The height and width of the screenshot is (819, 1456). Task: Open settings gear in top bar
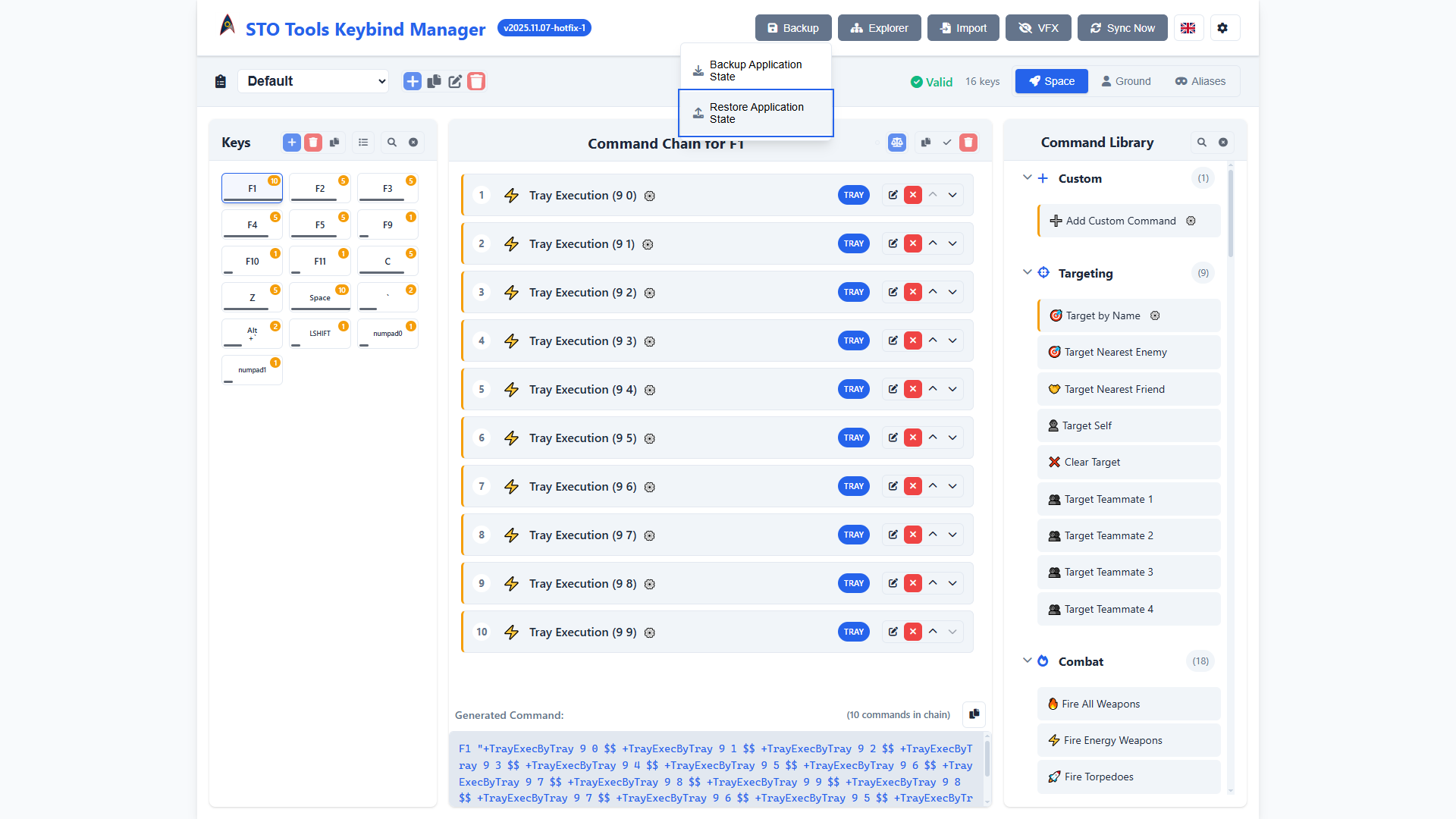click(1222, 28)
